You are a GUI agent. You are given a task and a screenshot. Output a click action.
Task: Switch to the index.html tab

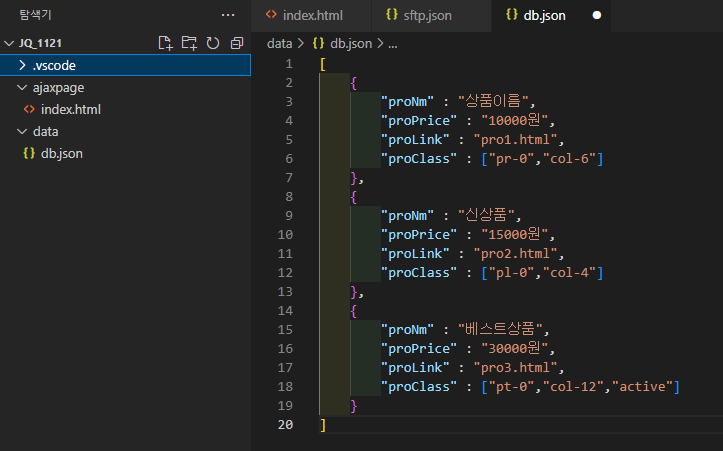click(x=312, y=16)
